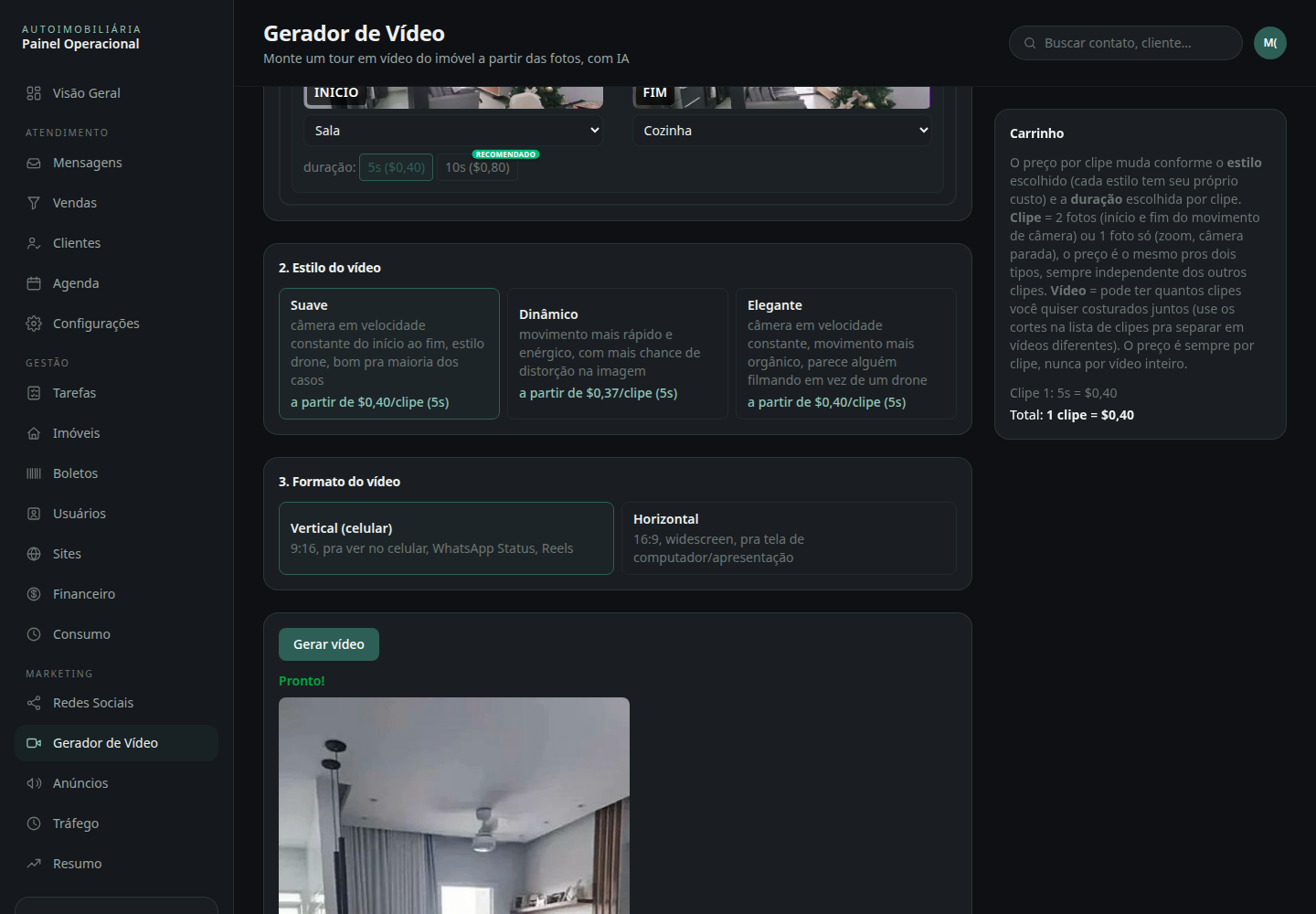This screenshot has height=914, width=1316.
Task: Open the user avatar menu
Action: point(1270,43)
